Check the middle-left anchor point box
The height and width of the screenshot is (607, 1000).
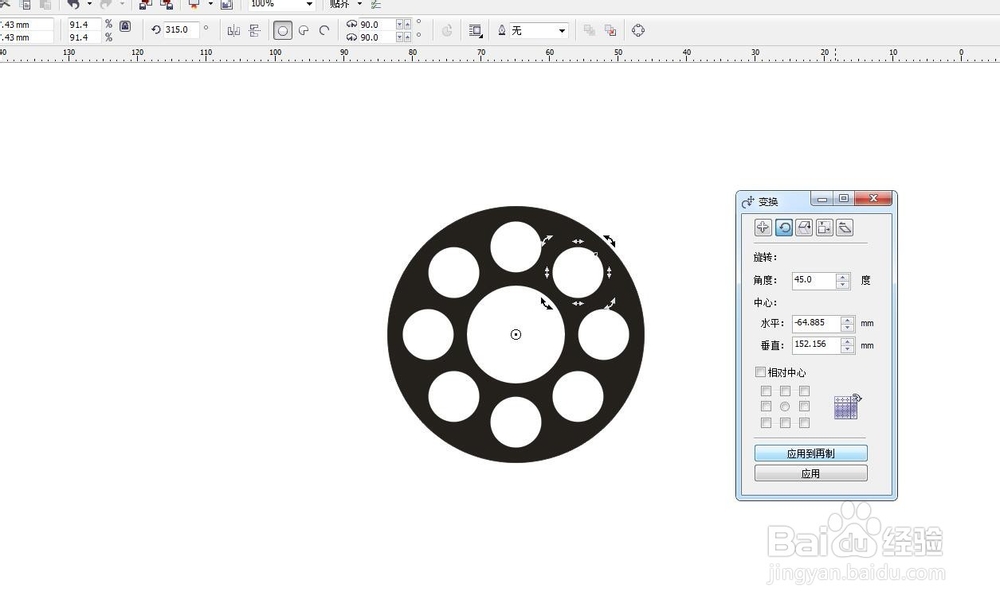coord(766,406)
